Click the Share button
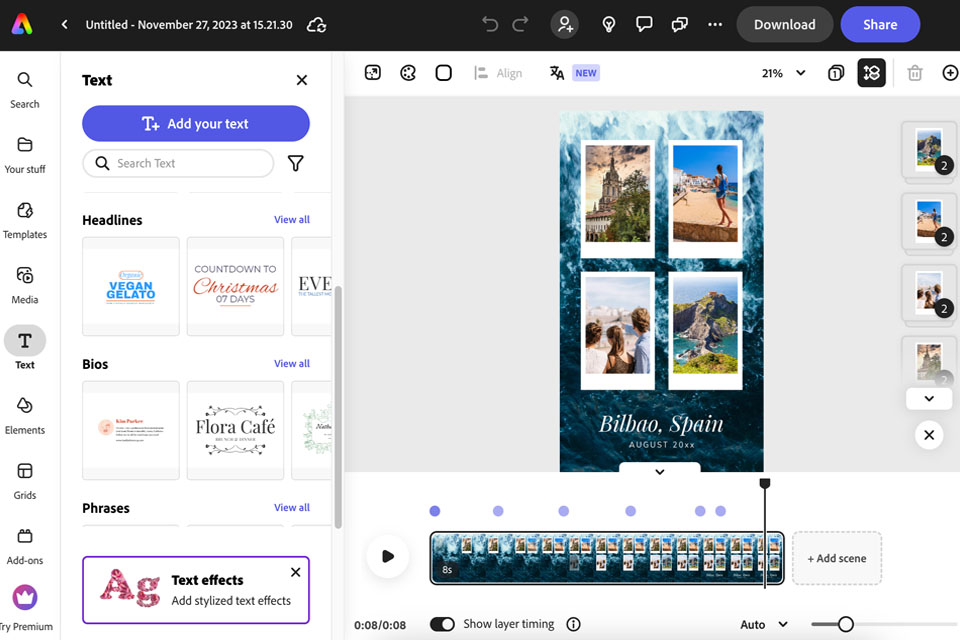The image size is (960, 640). (x=880, y=24)
